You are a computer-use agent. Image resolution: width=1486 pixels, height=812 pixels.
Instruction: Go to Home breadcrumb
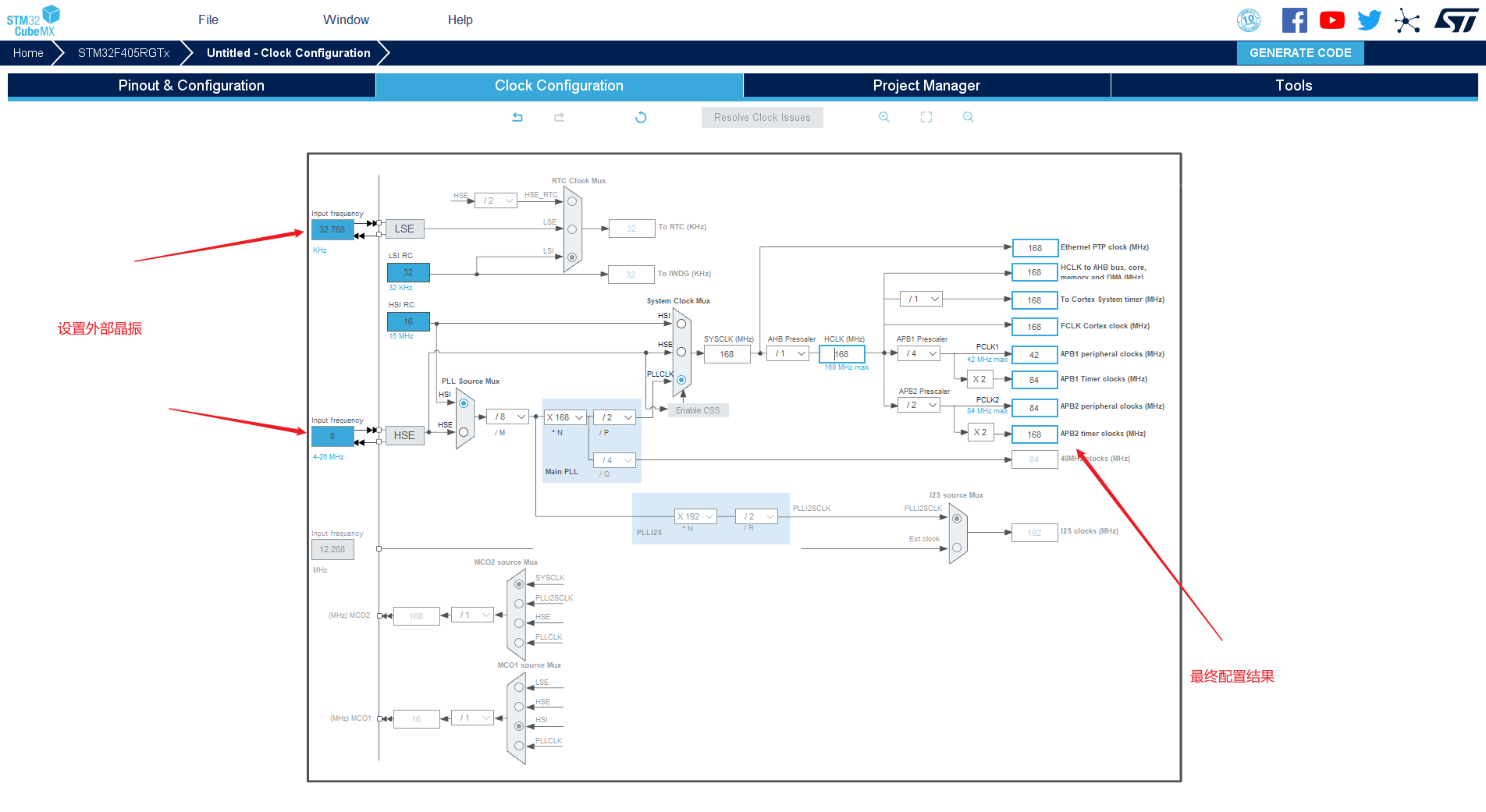coord(28,53)
